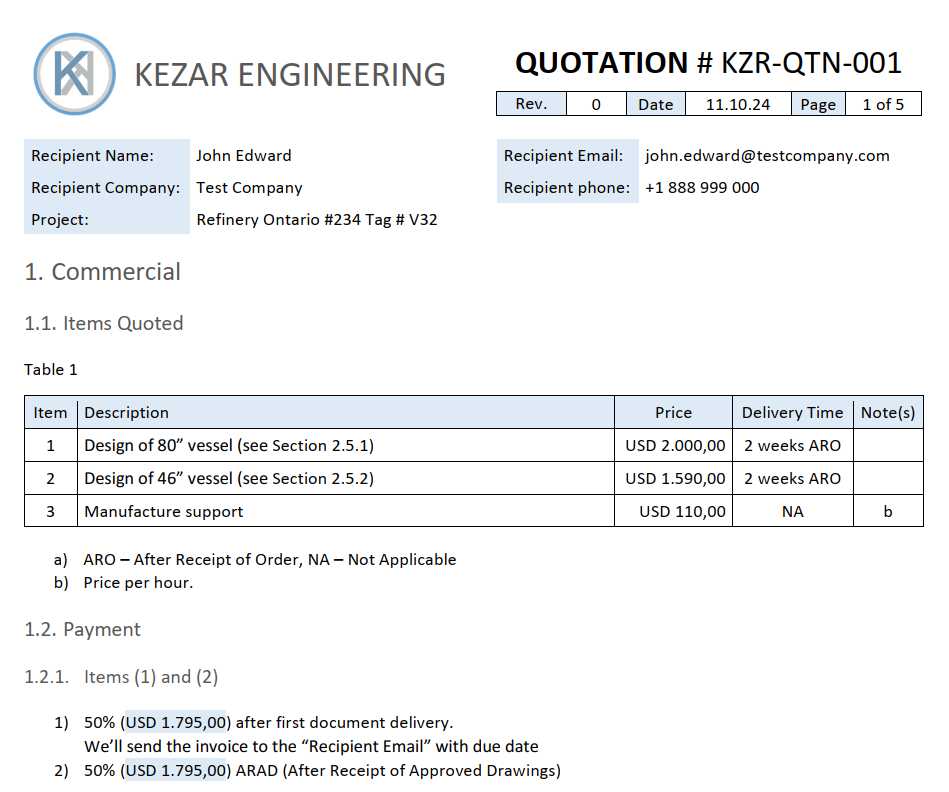This screenshot has width=949, height=792.
Task: Click the Page label cell
Action: tap(818, 104)
